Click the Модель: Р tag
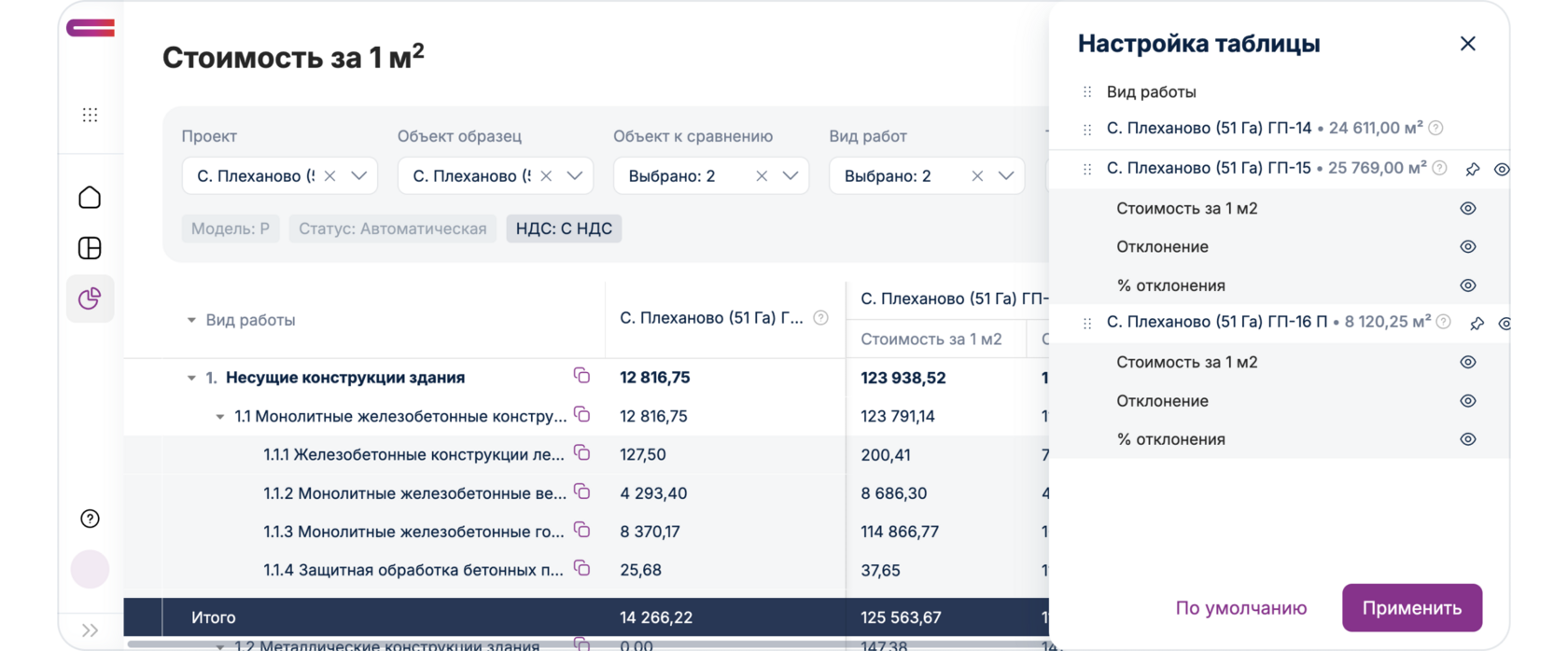The height and width of the screenshot is (651, 1568). pyautogui.click(x=231, y=229)
